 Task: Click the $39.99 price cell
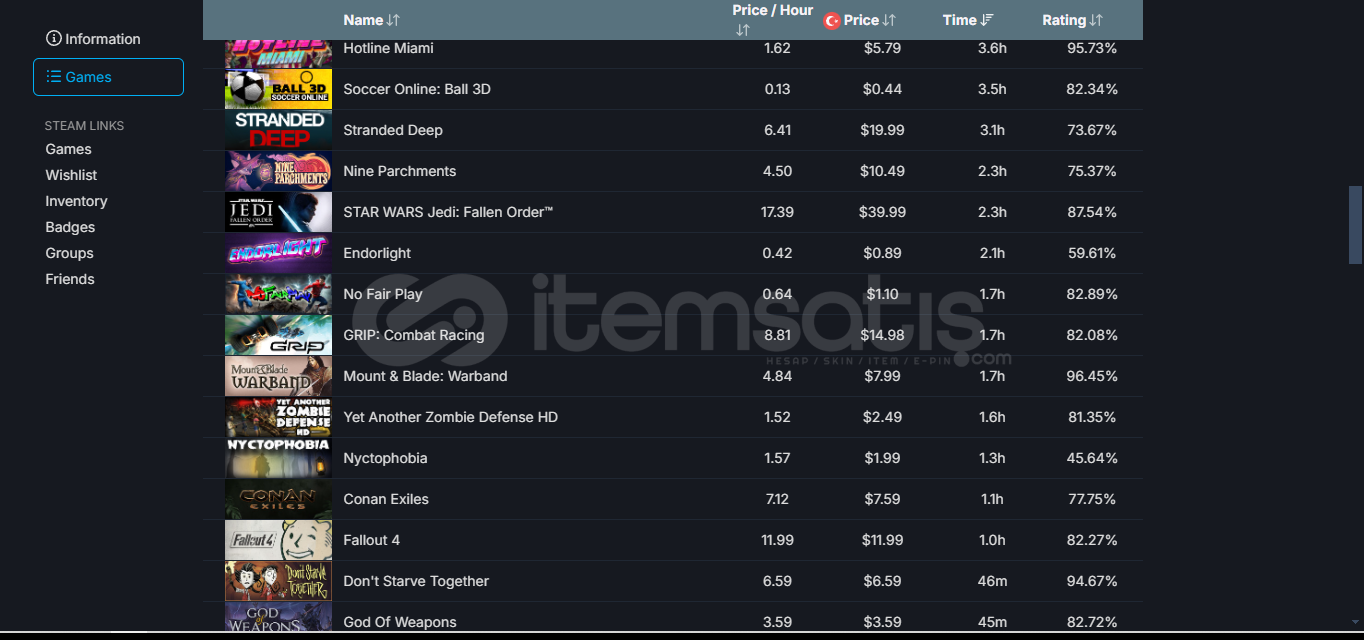click(882, 212)
